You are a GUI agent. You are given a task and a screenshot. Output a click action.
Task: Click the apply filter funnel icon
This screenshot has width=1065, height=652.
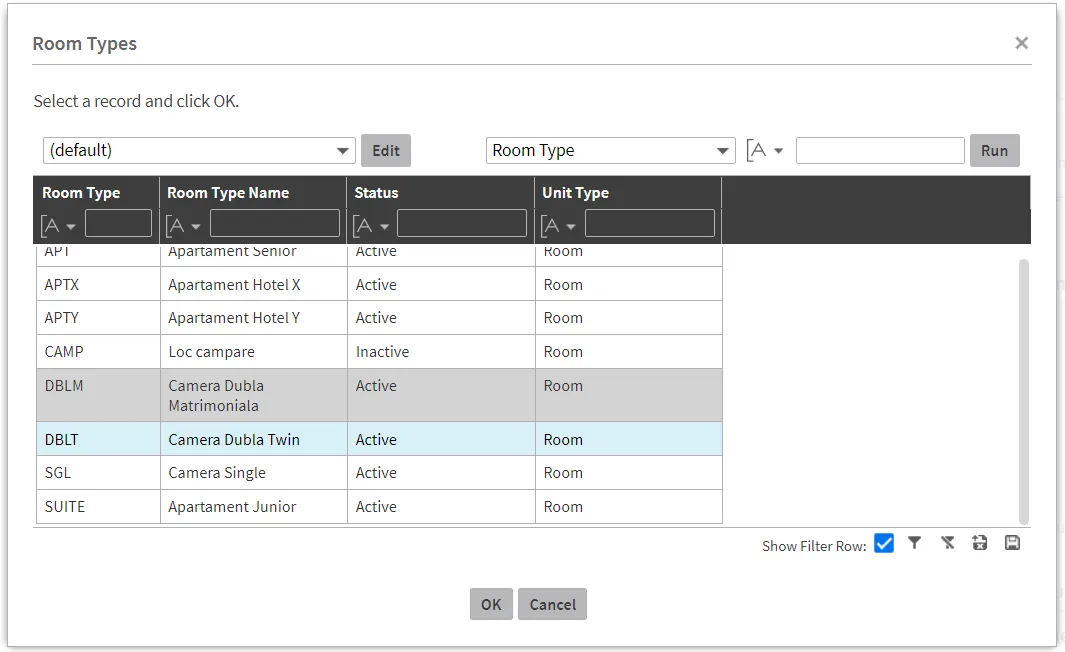click(914, 543)
